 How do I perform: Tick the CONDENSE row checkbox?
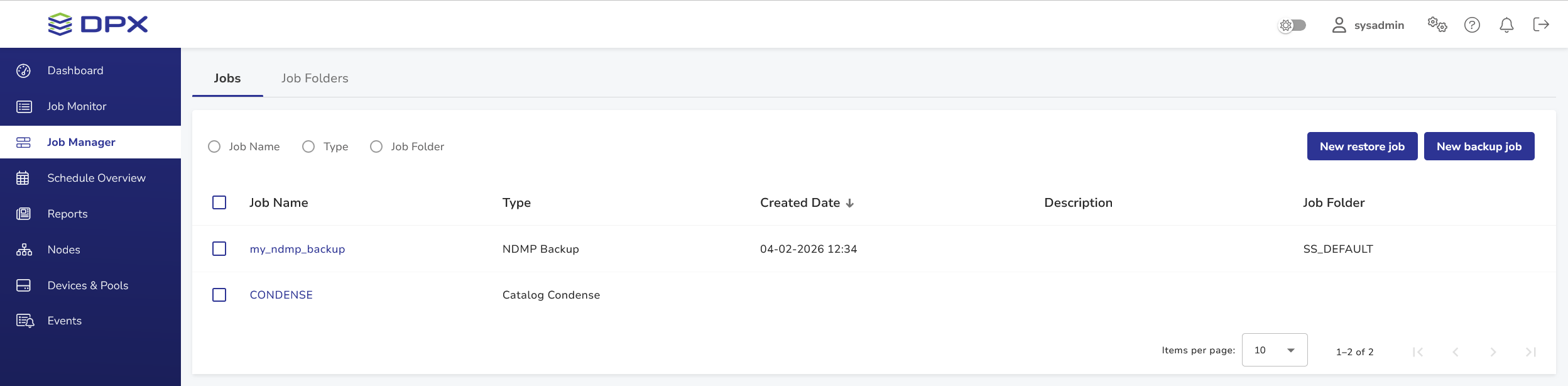pos(219,295)
